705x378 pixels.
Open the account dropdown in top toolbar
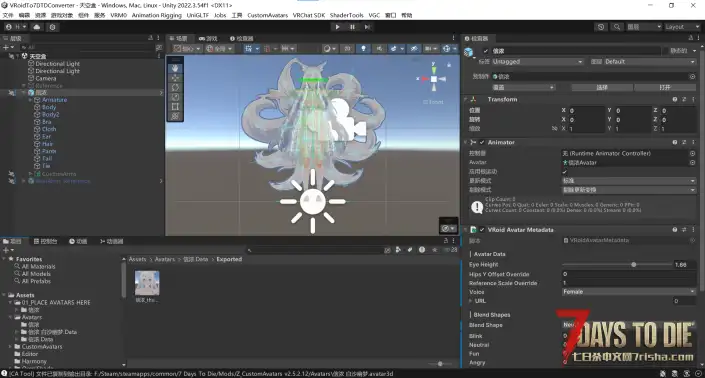click(16, 27)
